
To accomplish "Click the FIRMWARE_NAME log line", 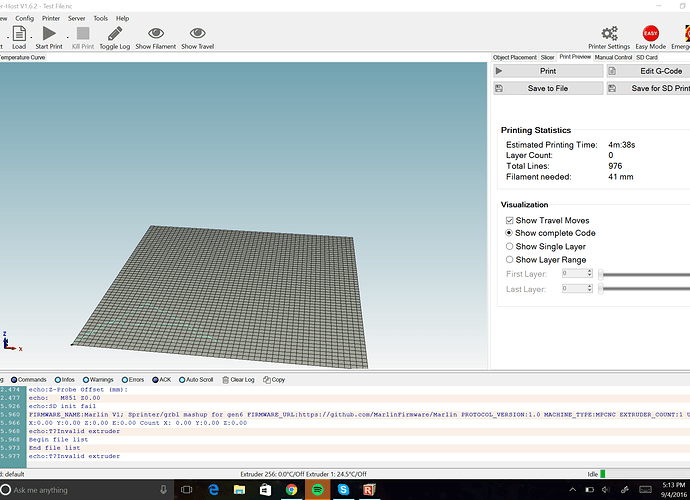I will [358, 415].
